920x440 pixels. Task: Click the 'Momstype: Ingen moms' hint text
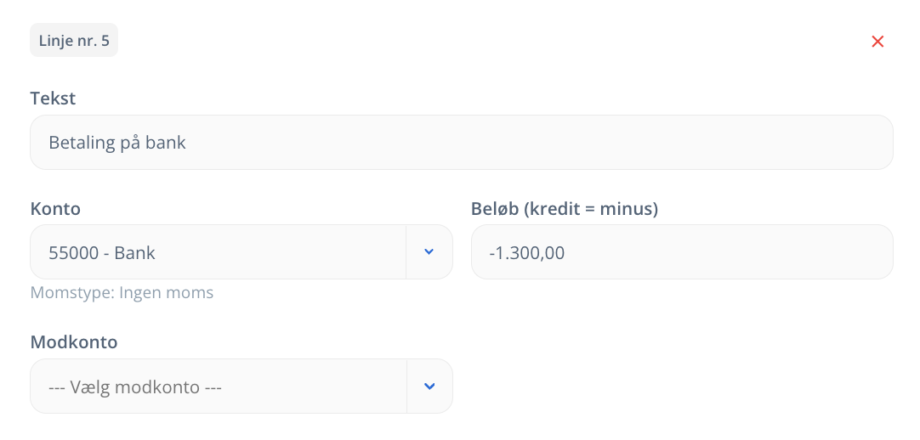tap(122, 293)
